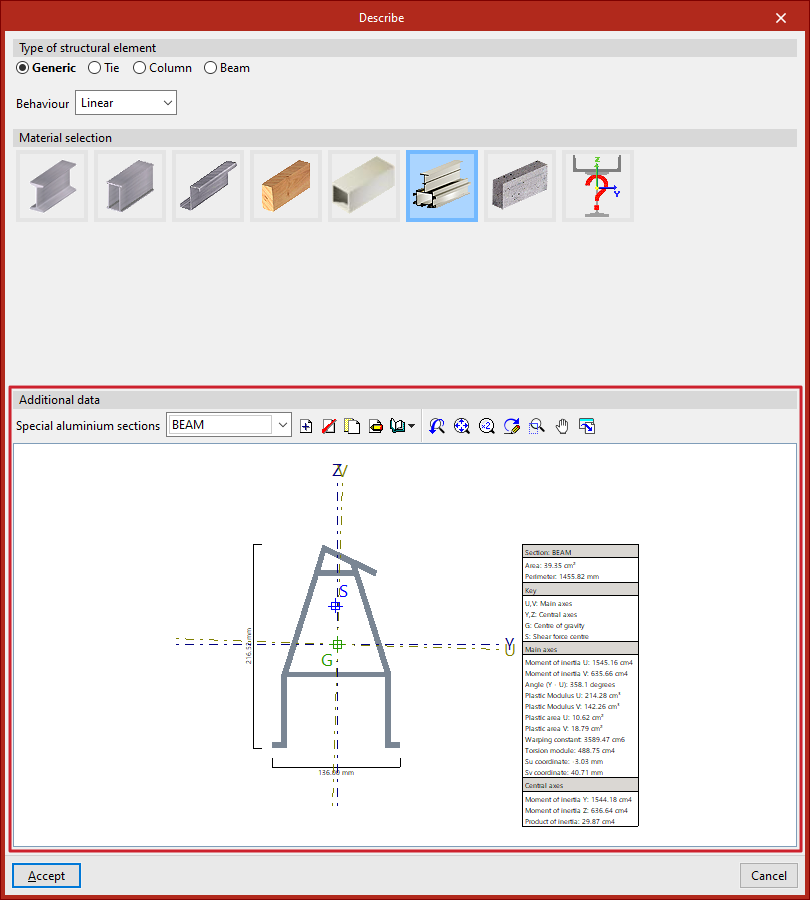The height and width of the screenshot is (900, 810).
Task: Click the 'Torsion module: 488.75 cm4' line
Action: tap(569, 750)
